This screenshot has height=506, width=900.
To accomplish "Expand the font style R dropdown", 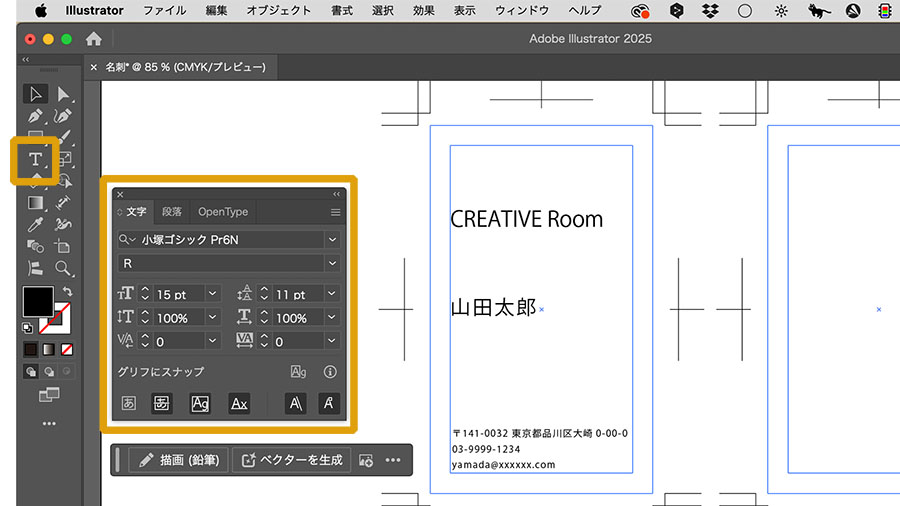I will [x=332, y=263].
